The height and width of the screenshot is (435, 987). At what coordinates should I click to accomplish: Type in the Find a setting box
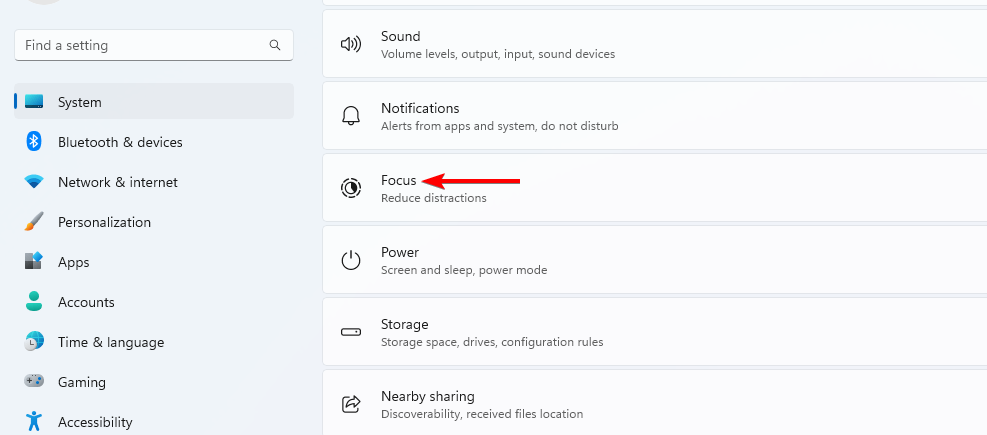tap(140, 45)
